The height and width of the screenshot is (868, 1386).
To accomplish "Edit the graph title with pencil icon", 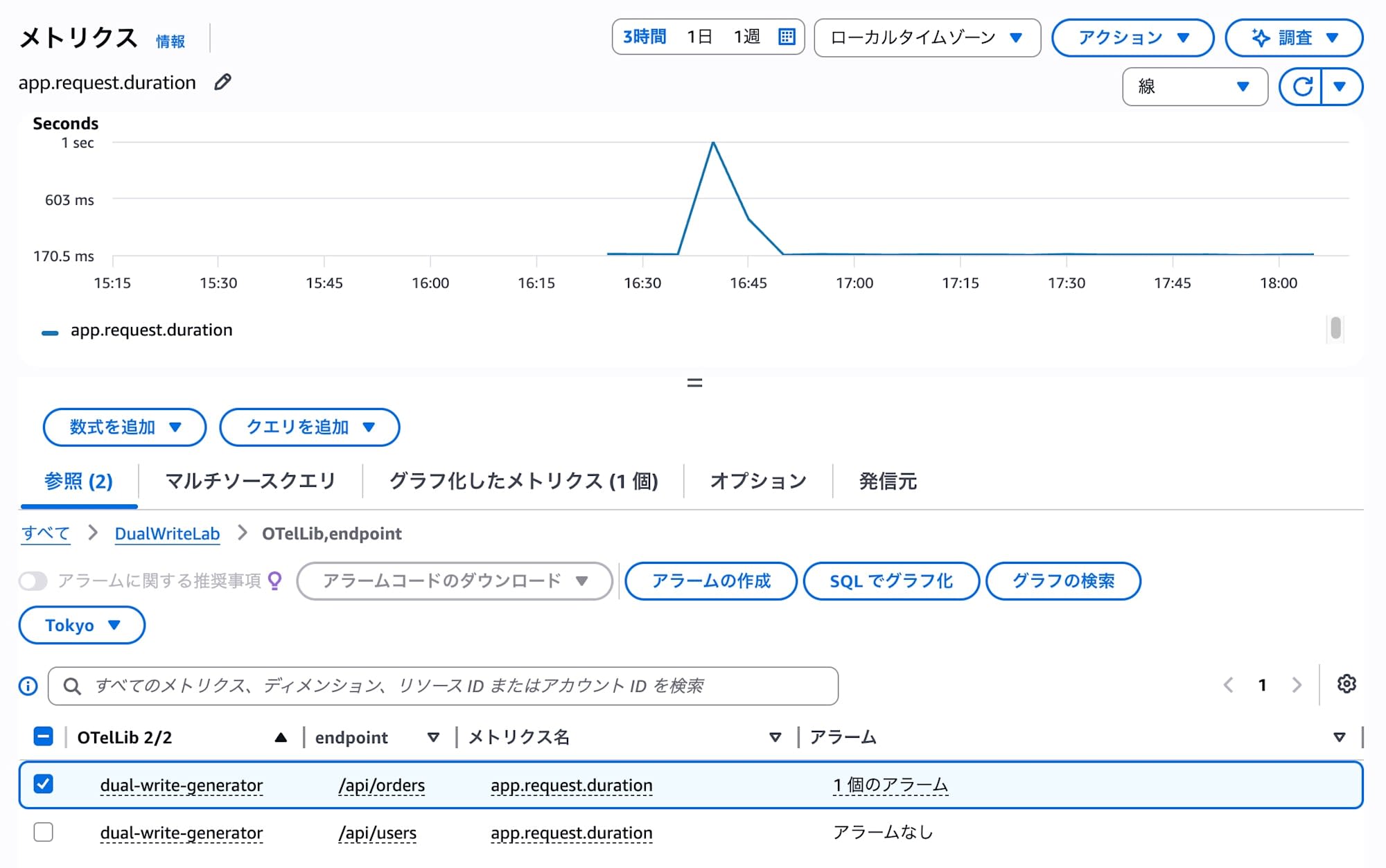I will click(x=222, y=82).
